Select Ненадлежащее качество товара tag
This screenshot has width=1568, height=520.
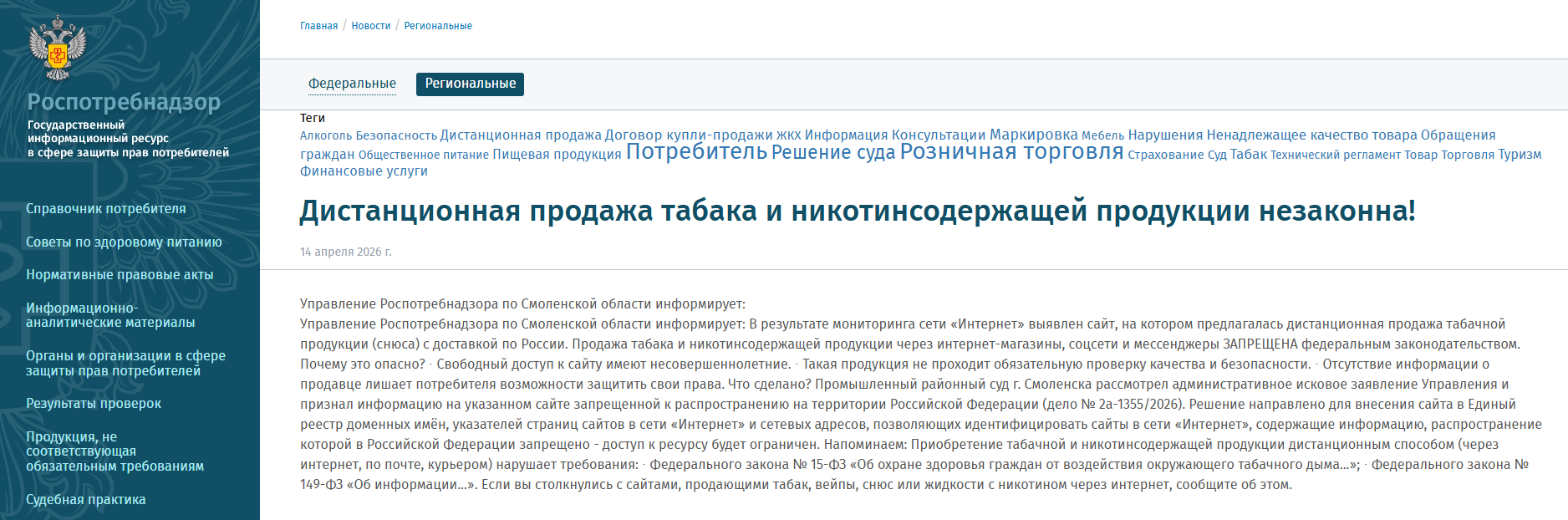tap(1312, 135)
